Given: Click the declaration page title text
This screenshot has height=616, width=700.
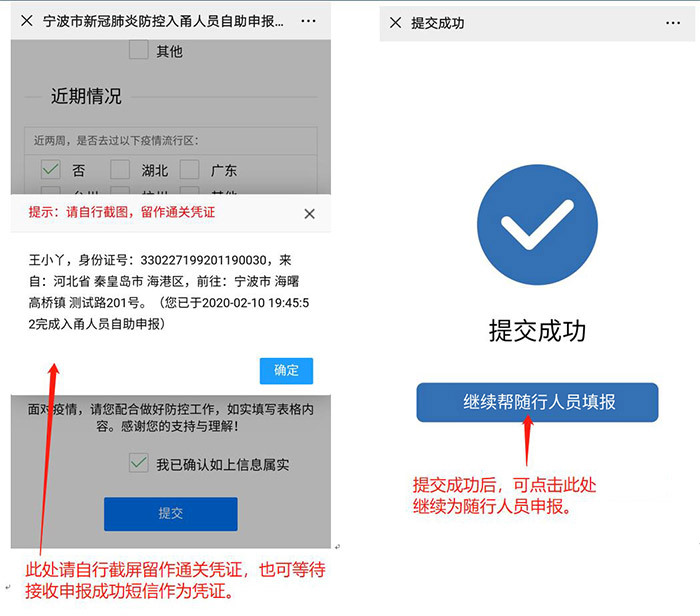Looking at the screenshot, I should tap(163, 21).
